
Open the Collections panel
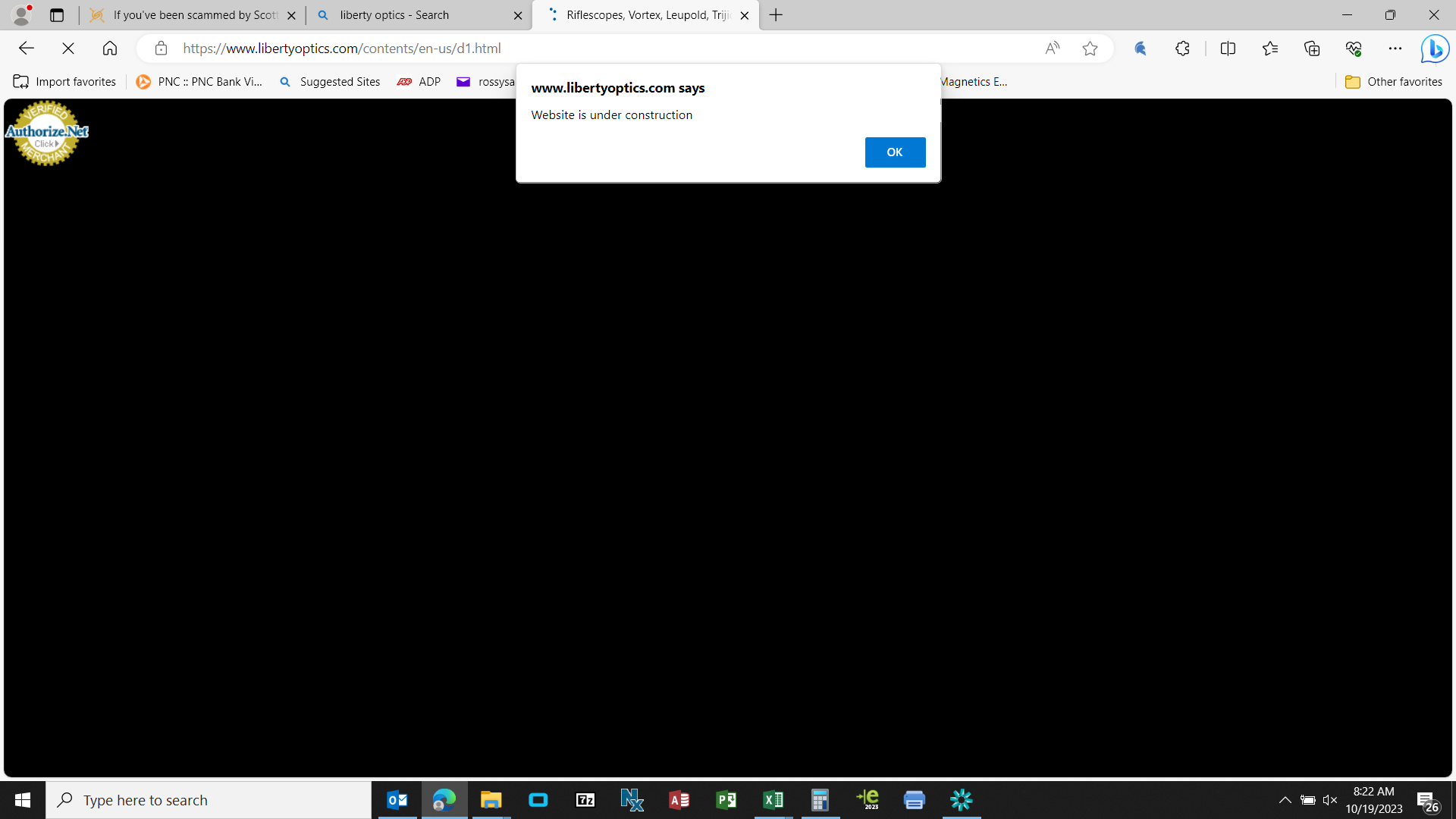click(1312, 49)
